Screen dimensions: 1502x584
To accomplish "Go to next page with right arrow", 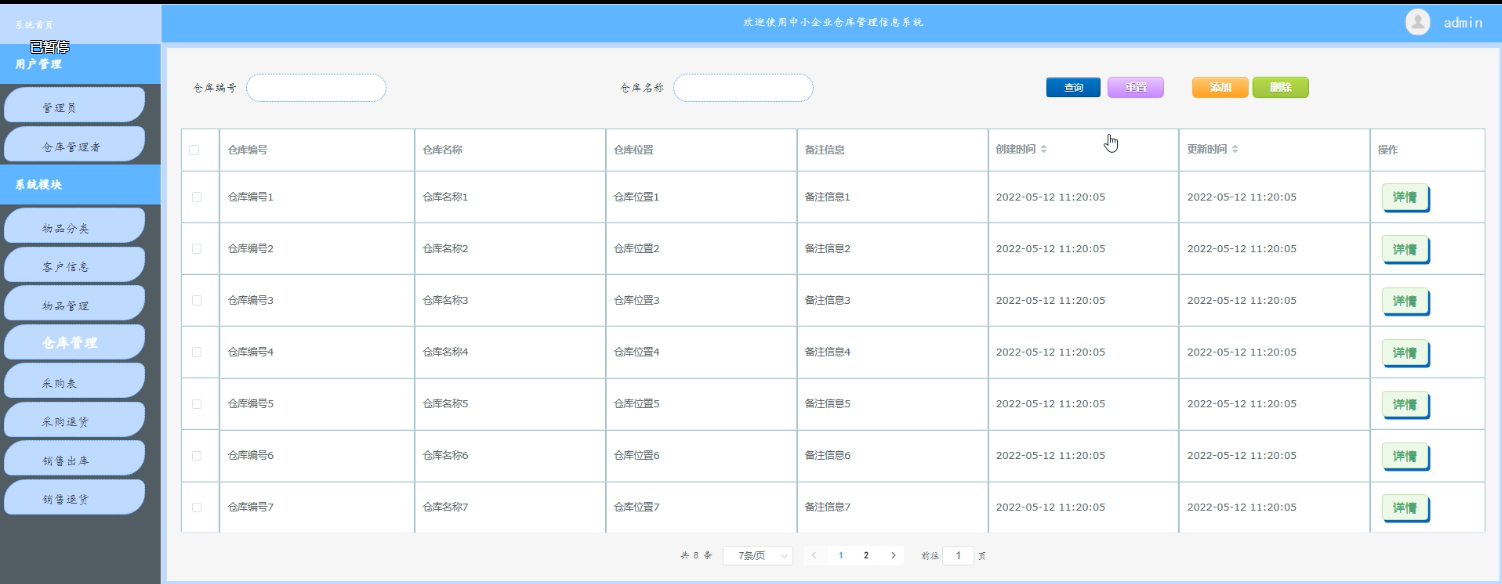I will point(893,555).
